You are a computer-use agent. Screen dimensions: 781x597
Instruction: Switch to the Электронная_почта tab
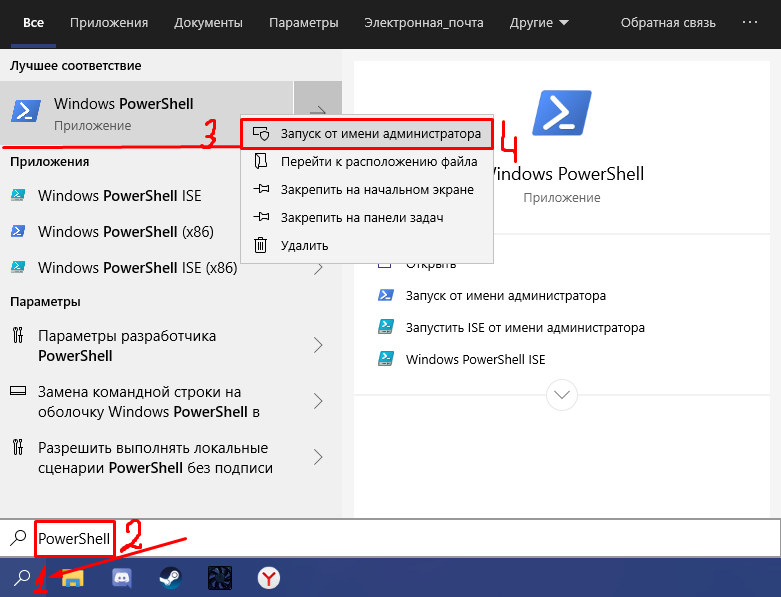point(423,23)
